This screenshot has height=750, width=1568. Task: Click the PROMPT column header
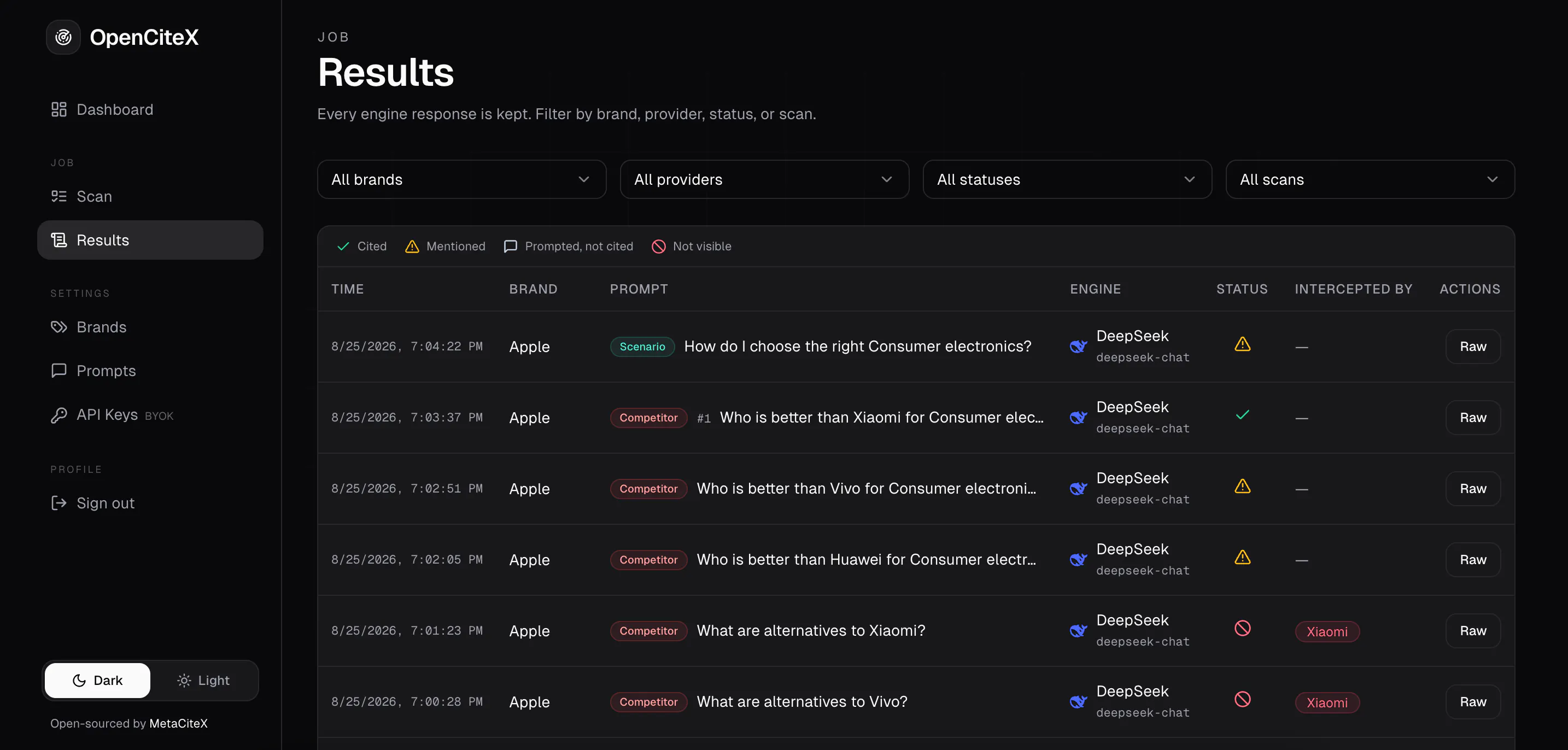[x=639, y=289]
